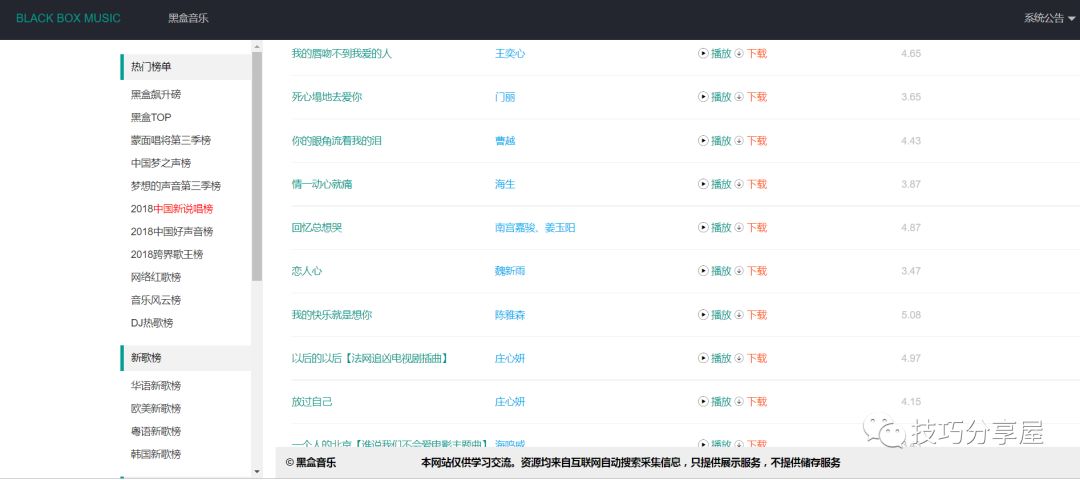Open artist link 海生
The height and width of the screenshot is (480, 1080).
[505, 184]
